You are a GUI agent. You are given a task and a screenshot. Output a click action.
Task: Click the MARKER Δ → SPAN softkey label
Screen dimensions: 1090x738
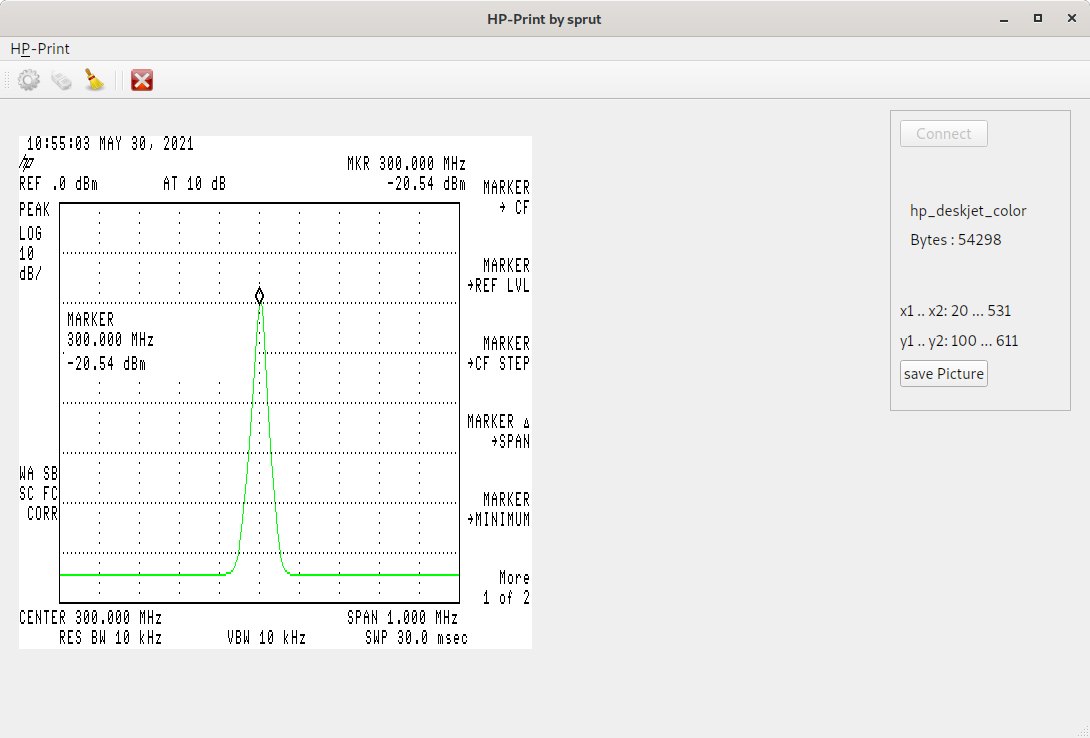(499, 431)
